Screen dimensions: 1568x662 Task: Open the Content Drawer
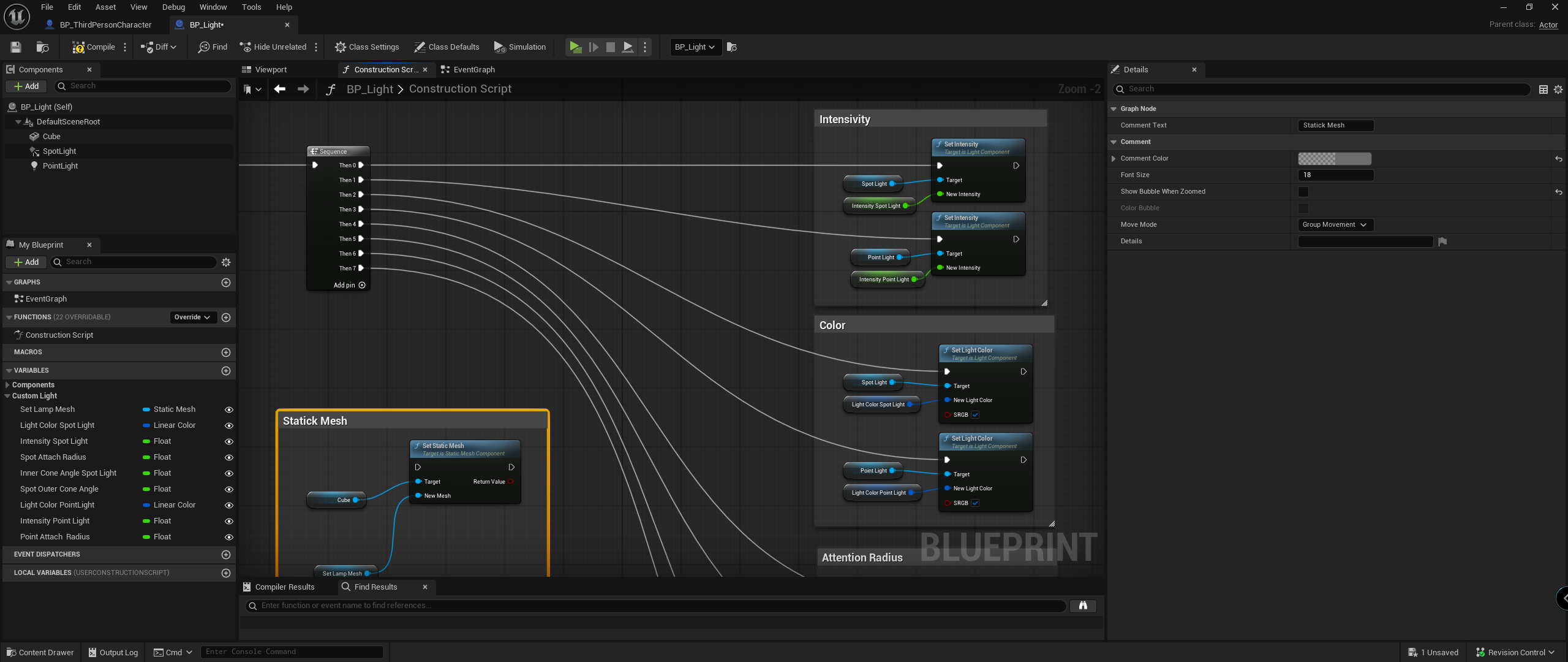pyautogui.click(x=40, y=652)
